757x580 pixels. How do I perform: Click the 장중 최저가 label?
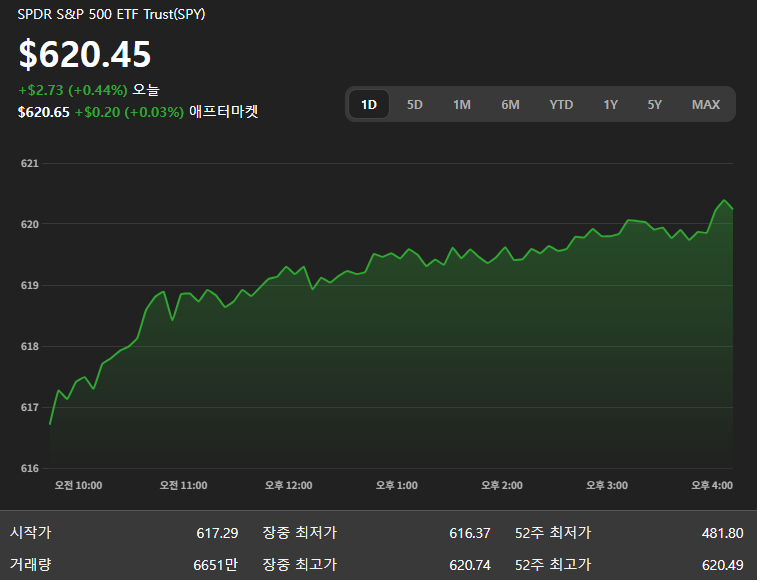click(299, 532)
